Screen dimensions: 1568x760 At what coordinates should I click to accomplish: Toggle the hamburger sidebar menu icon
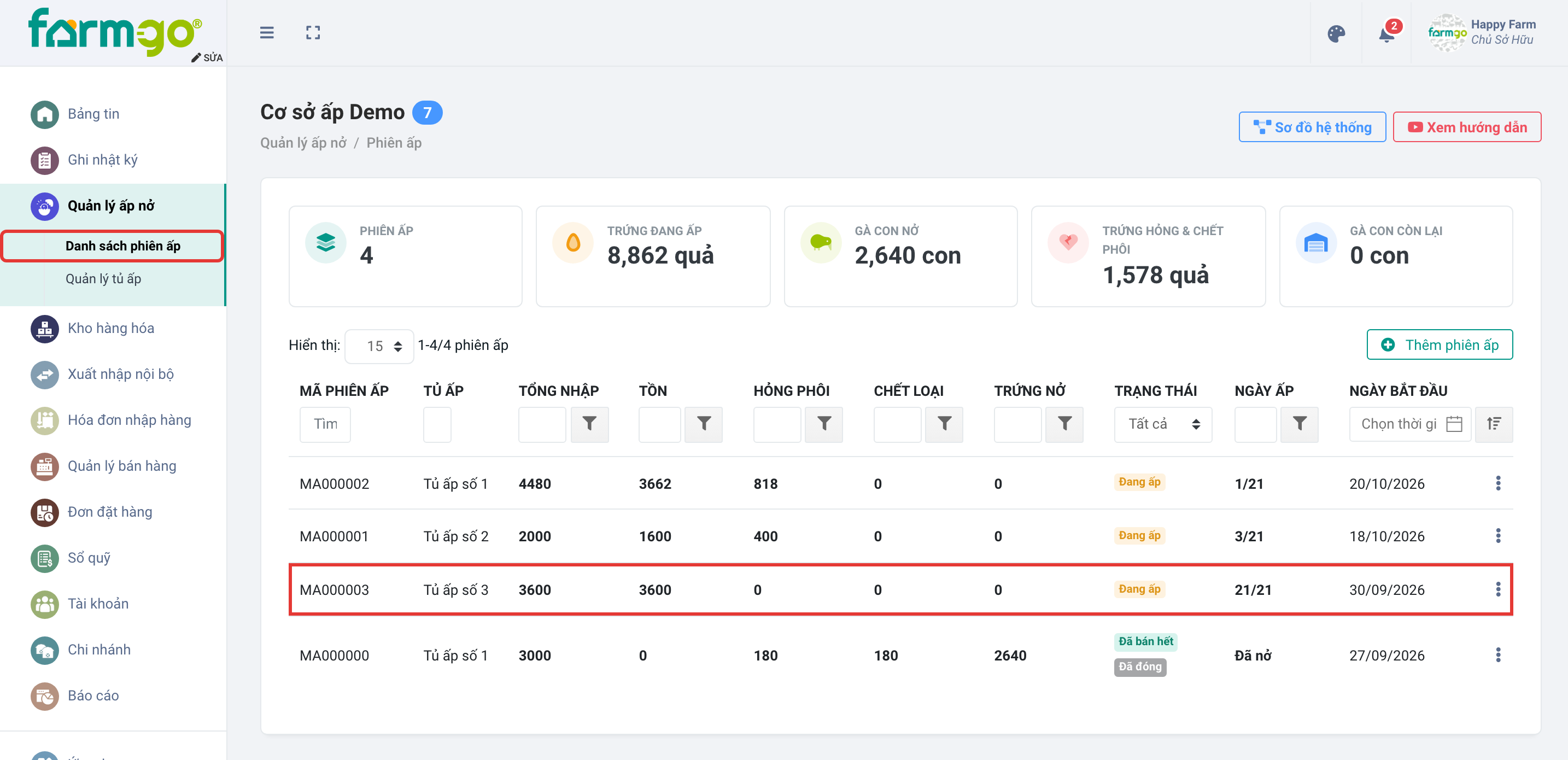click(267, 32)
